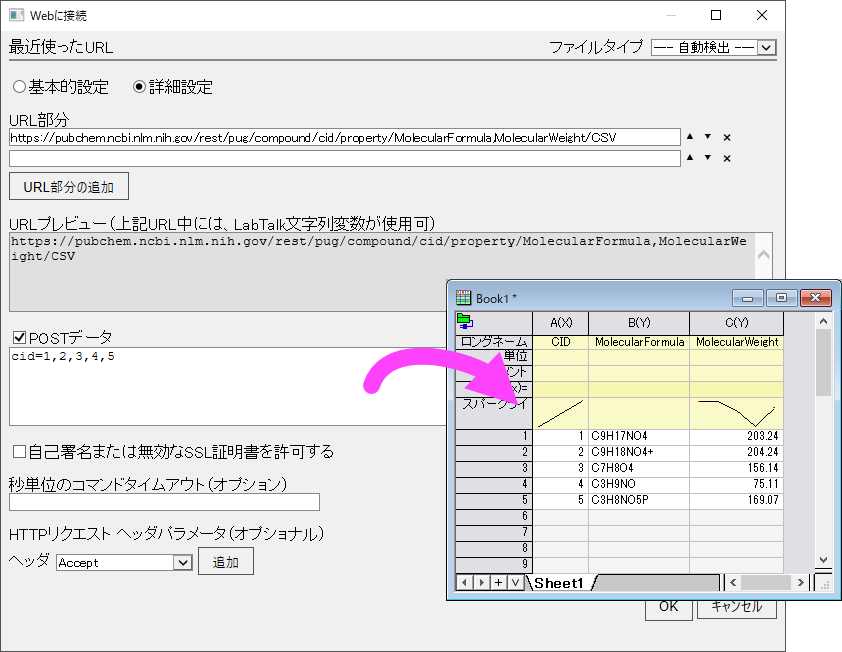This screenshot has width=842, height=652.
Task: Go to next sheet tab arrow in Book1
Action: click(x=482, y=582)
